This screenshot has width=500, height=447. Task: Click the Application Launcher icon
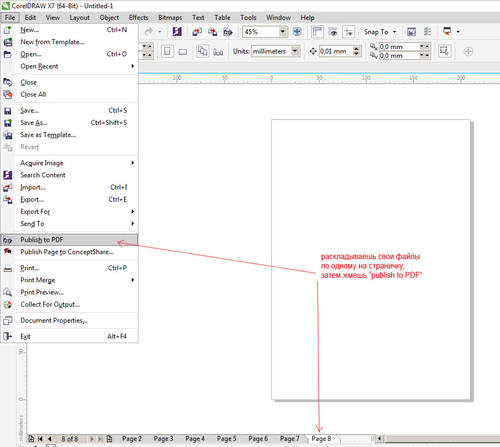tap(447, 32)
